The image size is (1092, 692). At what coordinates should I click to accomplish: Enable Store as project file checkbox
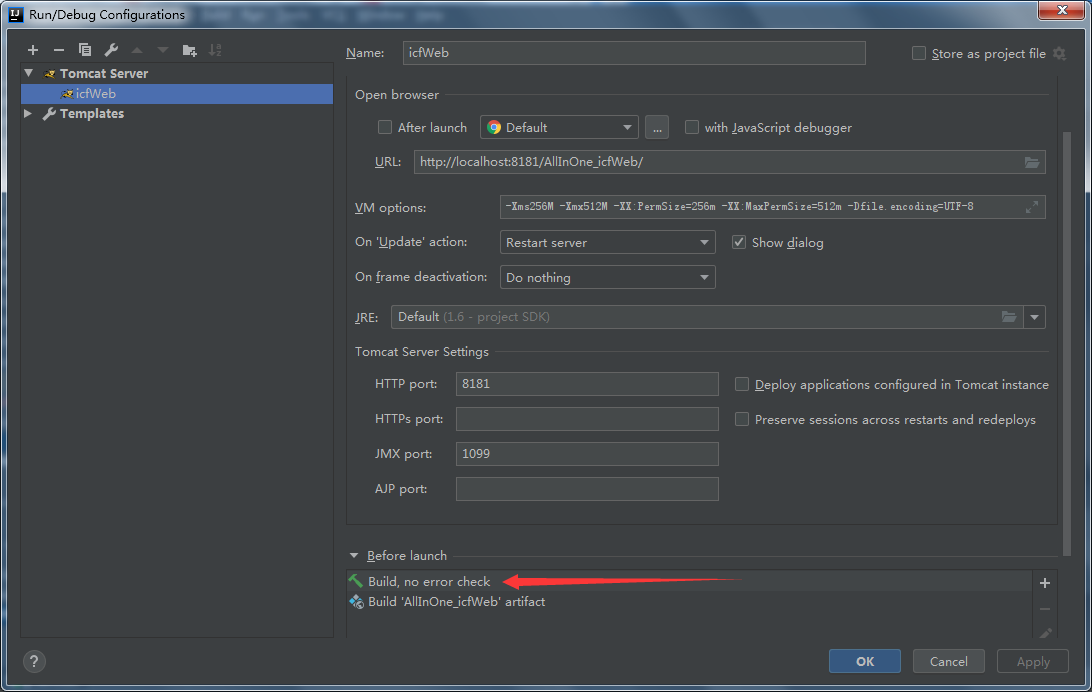point(919,54)
